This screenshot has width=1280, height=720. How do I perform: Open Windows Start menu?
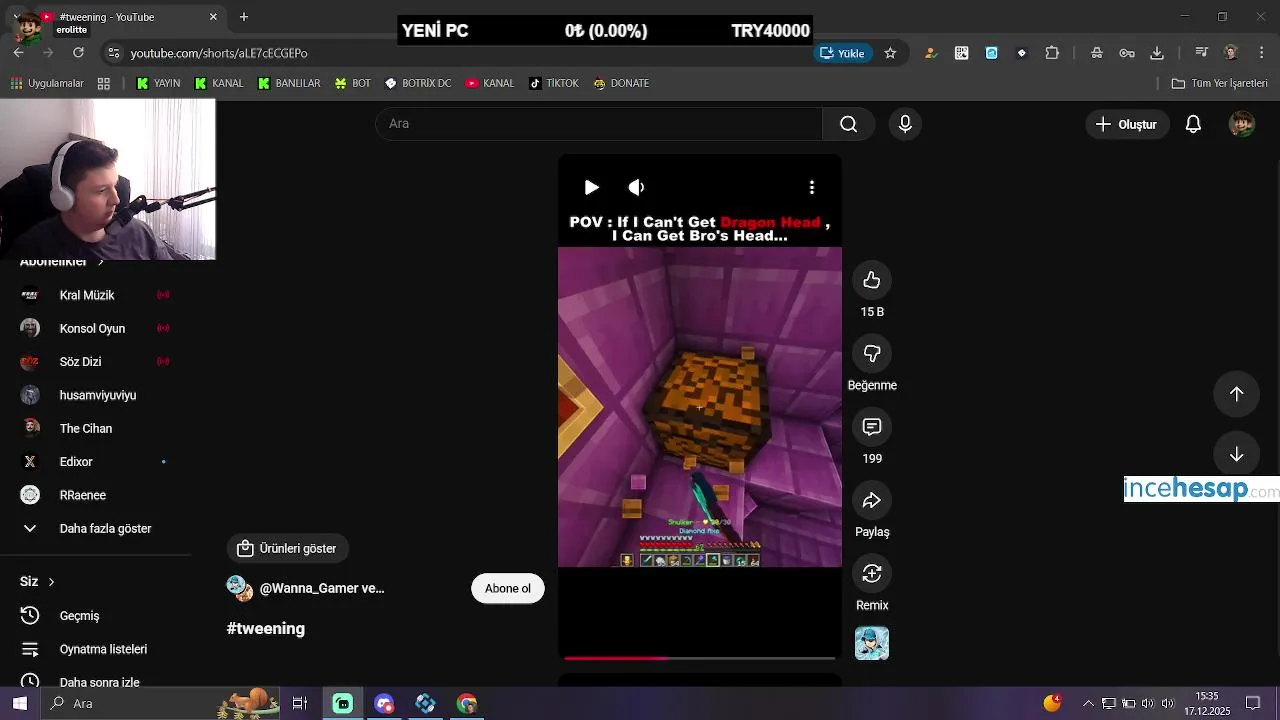pyautogui.click(x=19, y=703)
